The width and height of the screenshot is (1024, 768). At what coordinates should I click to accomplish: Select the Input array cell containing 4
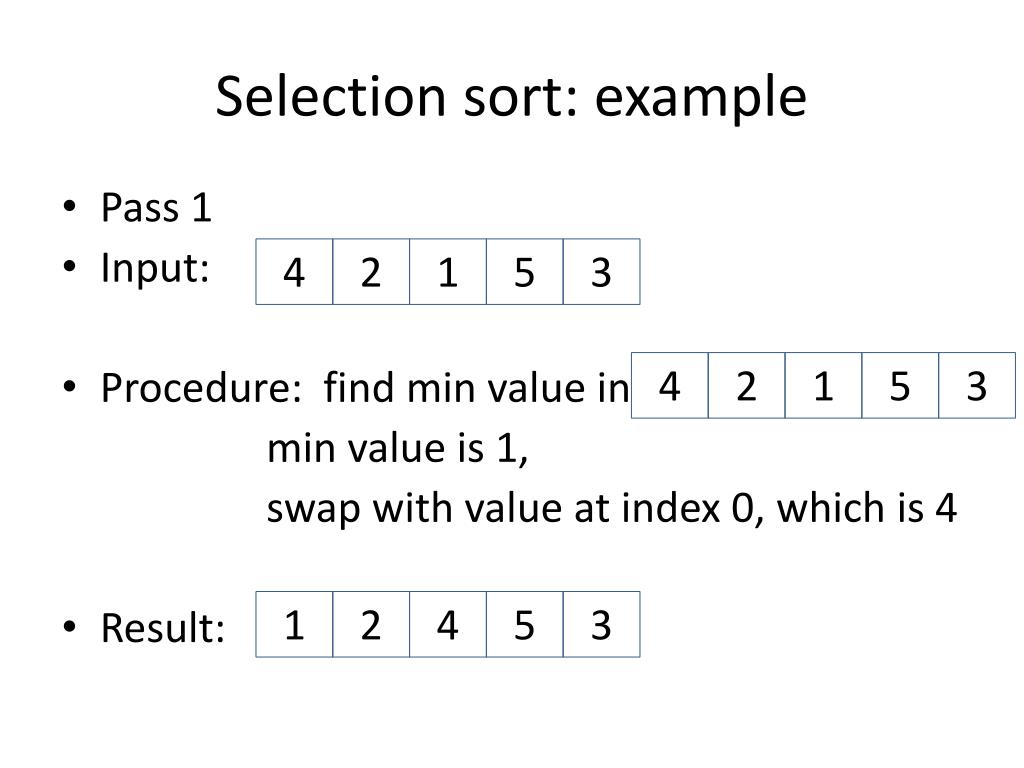point(295,272)
